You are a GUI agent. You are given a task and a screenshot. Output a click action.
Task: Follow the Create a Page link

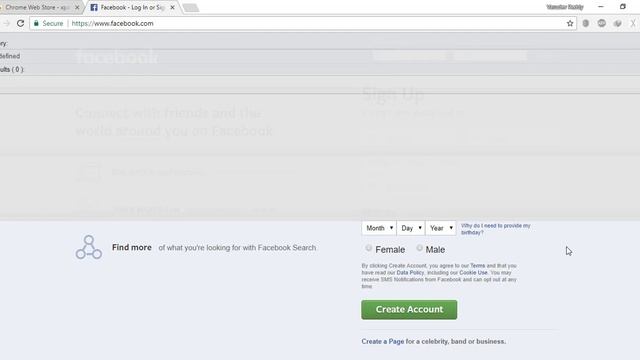pyautogui.click(x=382, y=342)
